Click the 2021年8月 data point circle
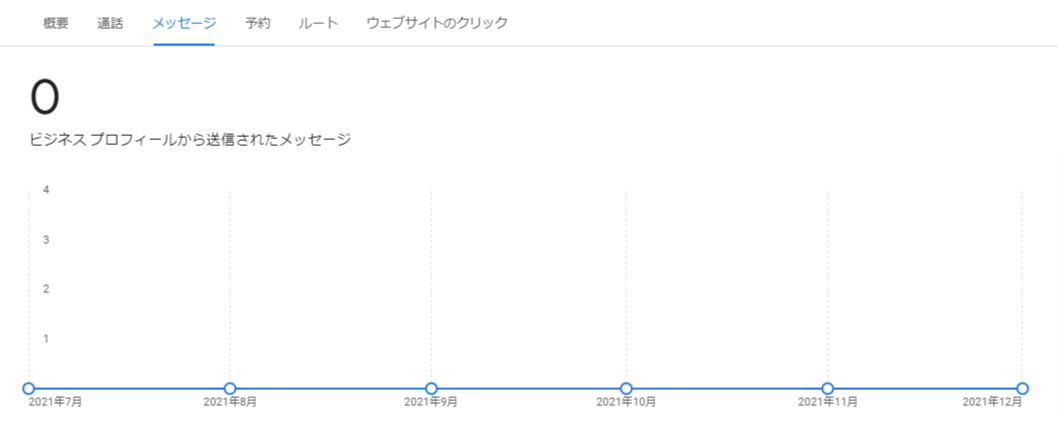This screenshot has width=1058, height=426. (x=230, y=388)
